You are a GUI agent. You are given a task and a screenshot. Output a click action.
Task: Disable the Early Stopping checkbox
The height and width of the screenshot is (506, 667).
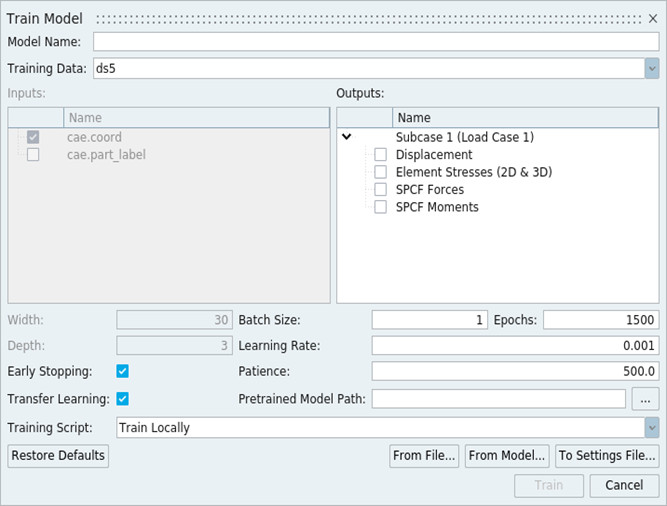(x=123, y=371)
